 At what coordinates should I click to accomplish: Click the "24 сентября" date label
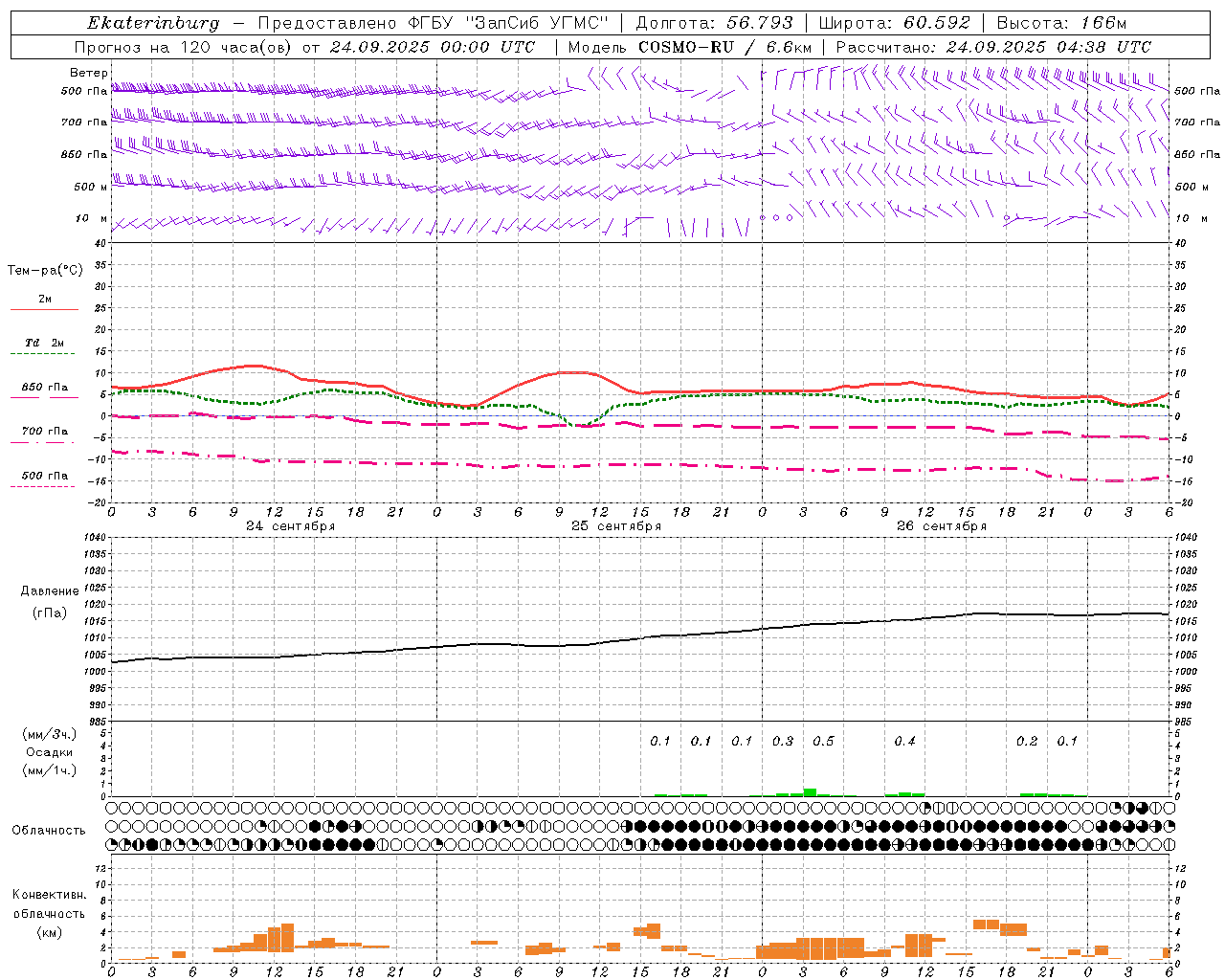tap(291, 526)
